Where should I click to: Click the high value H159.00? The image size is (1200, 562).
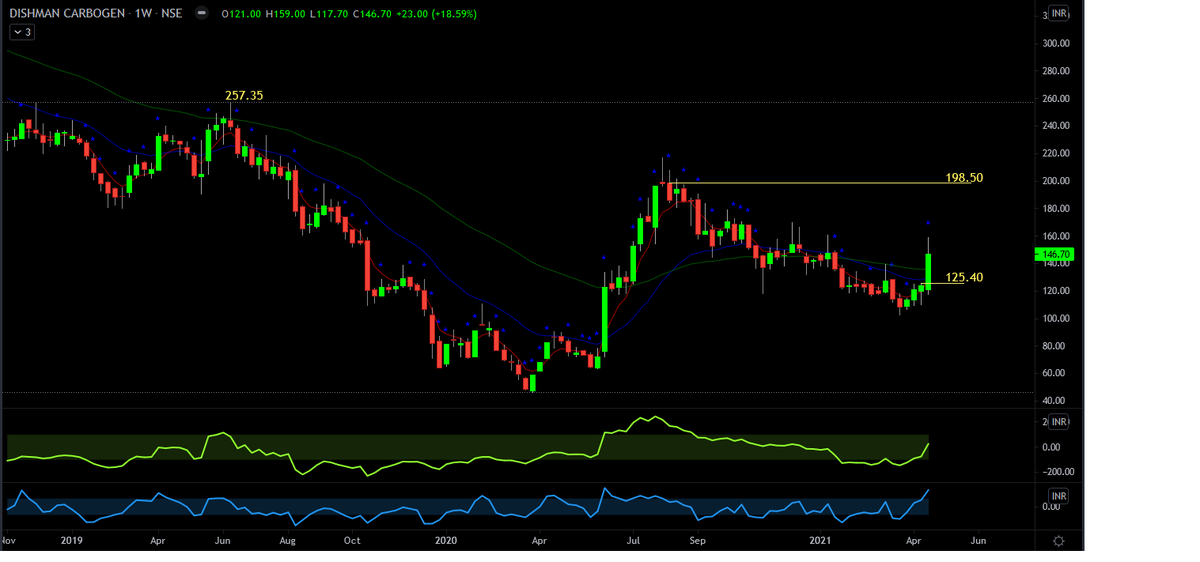pos(285,14)
